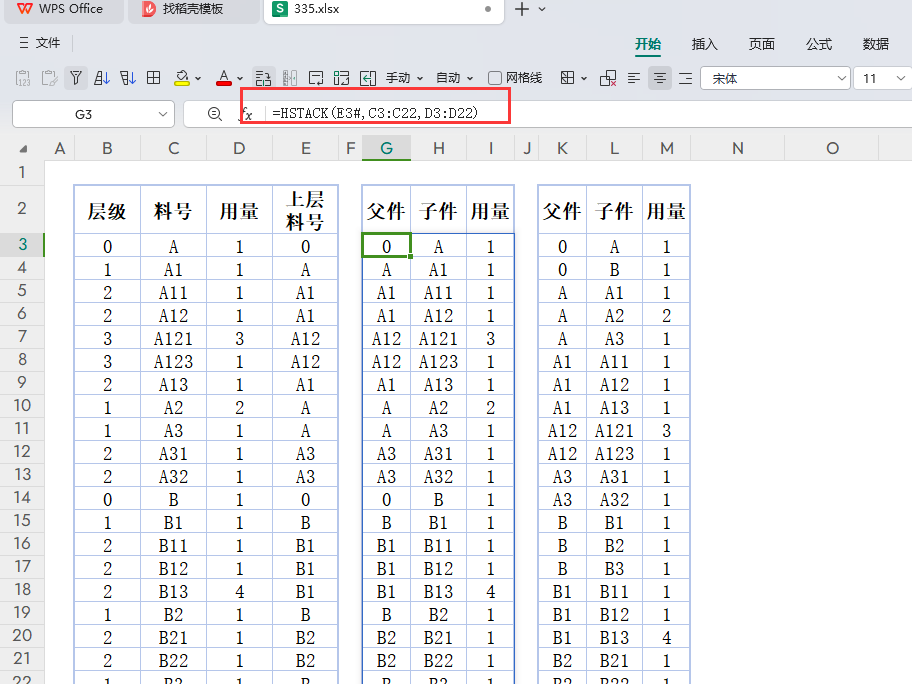Click the 父件 header in column K

562,209
